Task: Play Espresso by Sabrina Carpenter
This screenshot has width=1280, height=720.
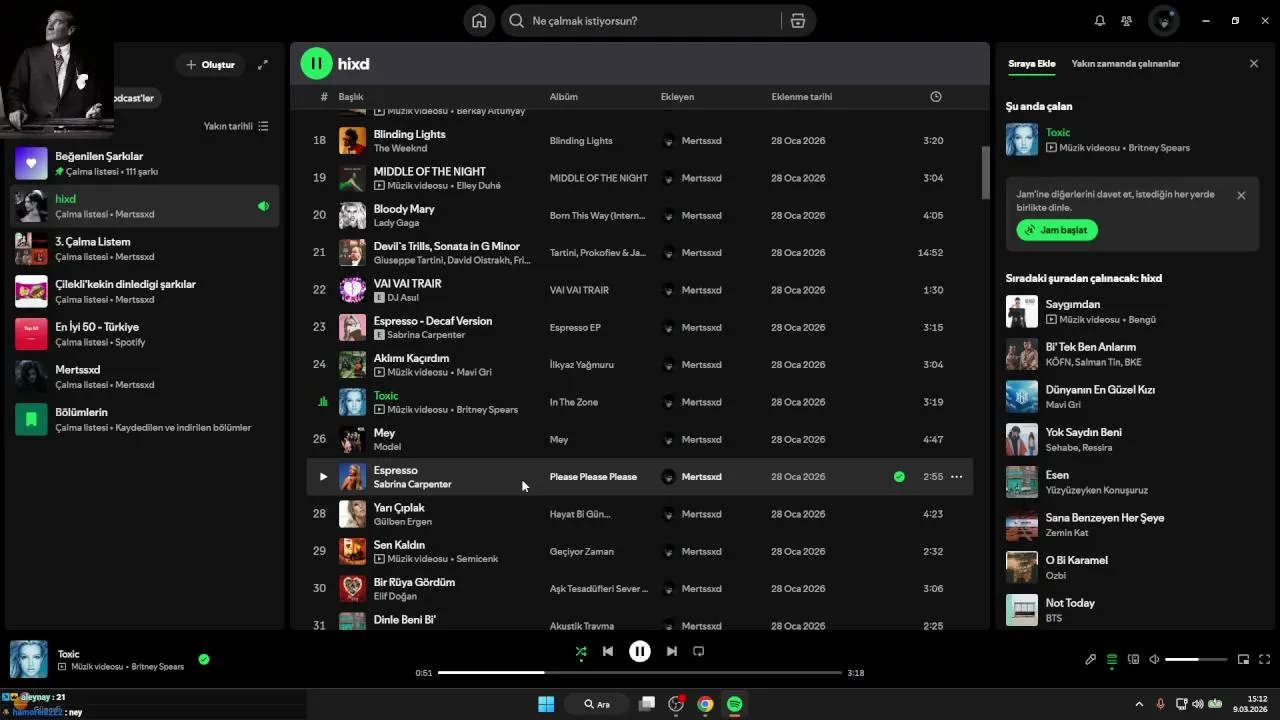Action: click(x=323, y=477)
